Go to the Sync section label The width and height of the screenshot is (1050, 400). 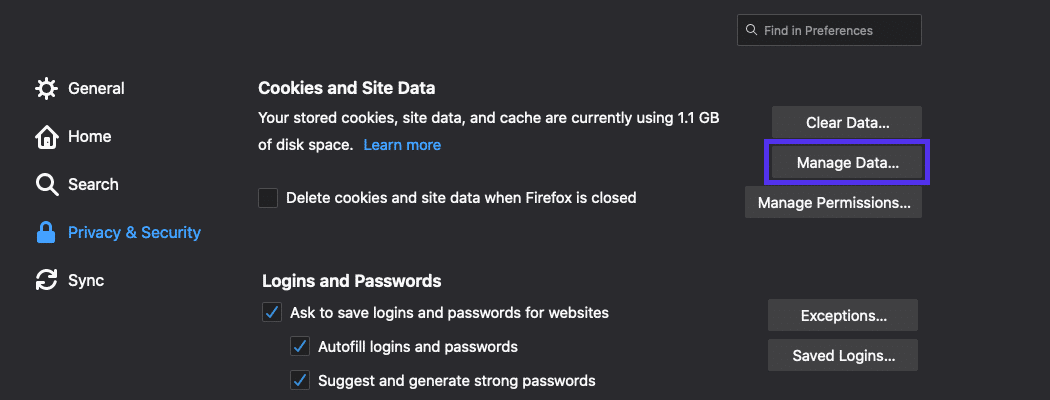point(86,281)
